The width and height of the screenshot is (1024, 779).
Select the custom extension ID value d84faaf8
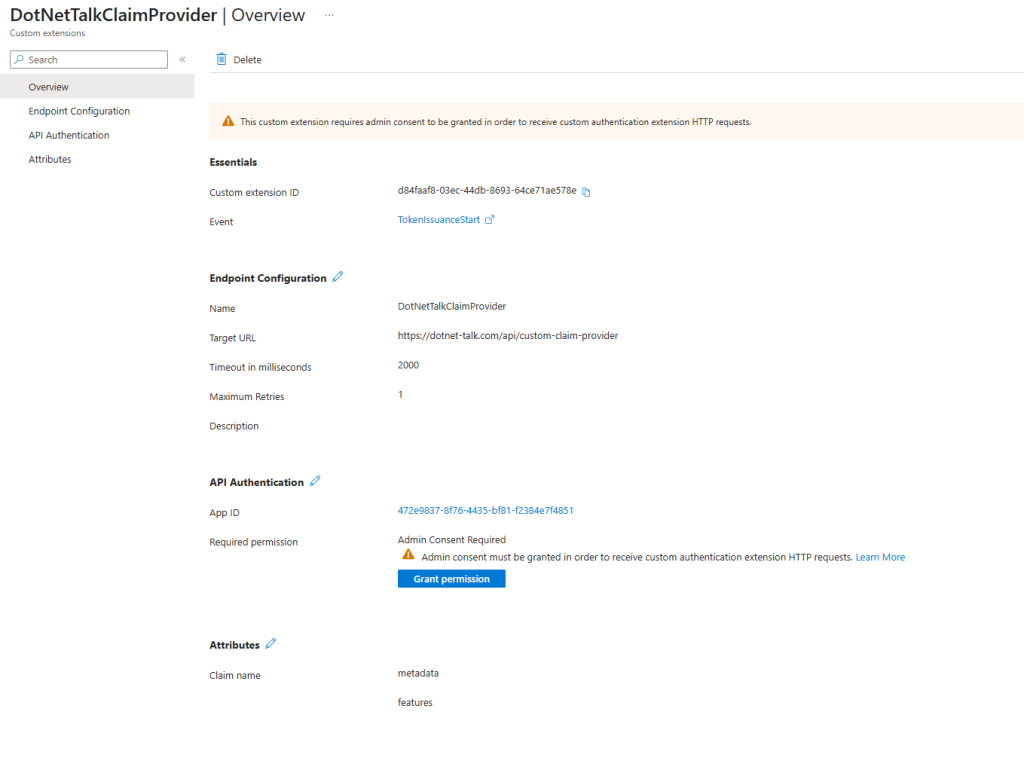[x=487, y=191]
